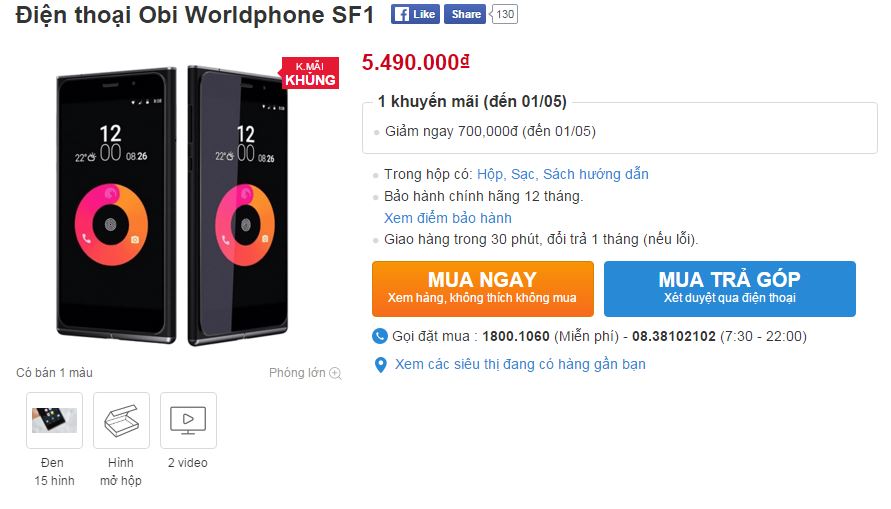Open the Sách hướng dẫn link
This screenshot has width=891, height=509.
click(x=596, y=174)
